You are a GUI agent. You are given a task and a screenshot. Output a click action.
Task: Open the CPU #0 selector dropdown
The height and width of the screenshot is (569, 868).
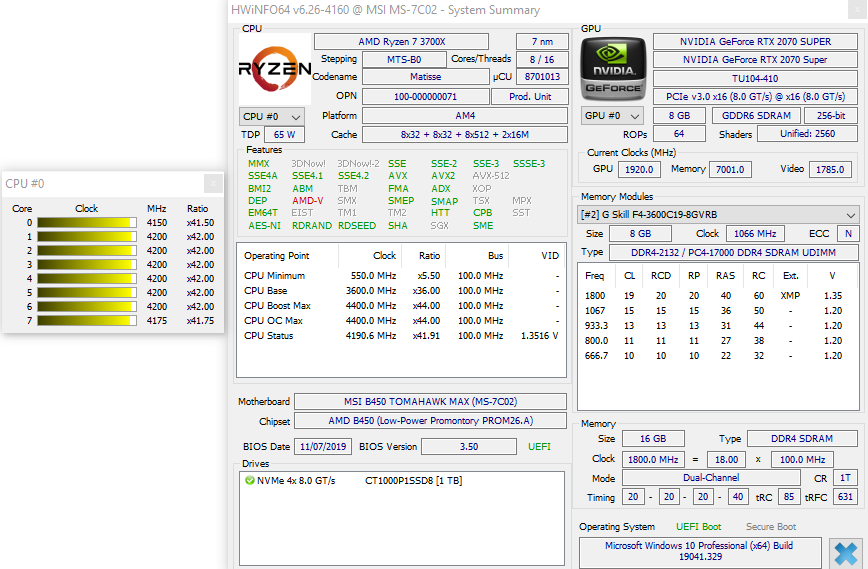point(272,117)
